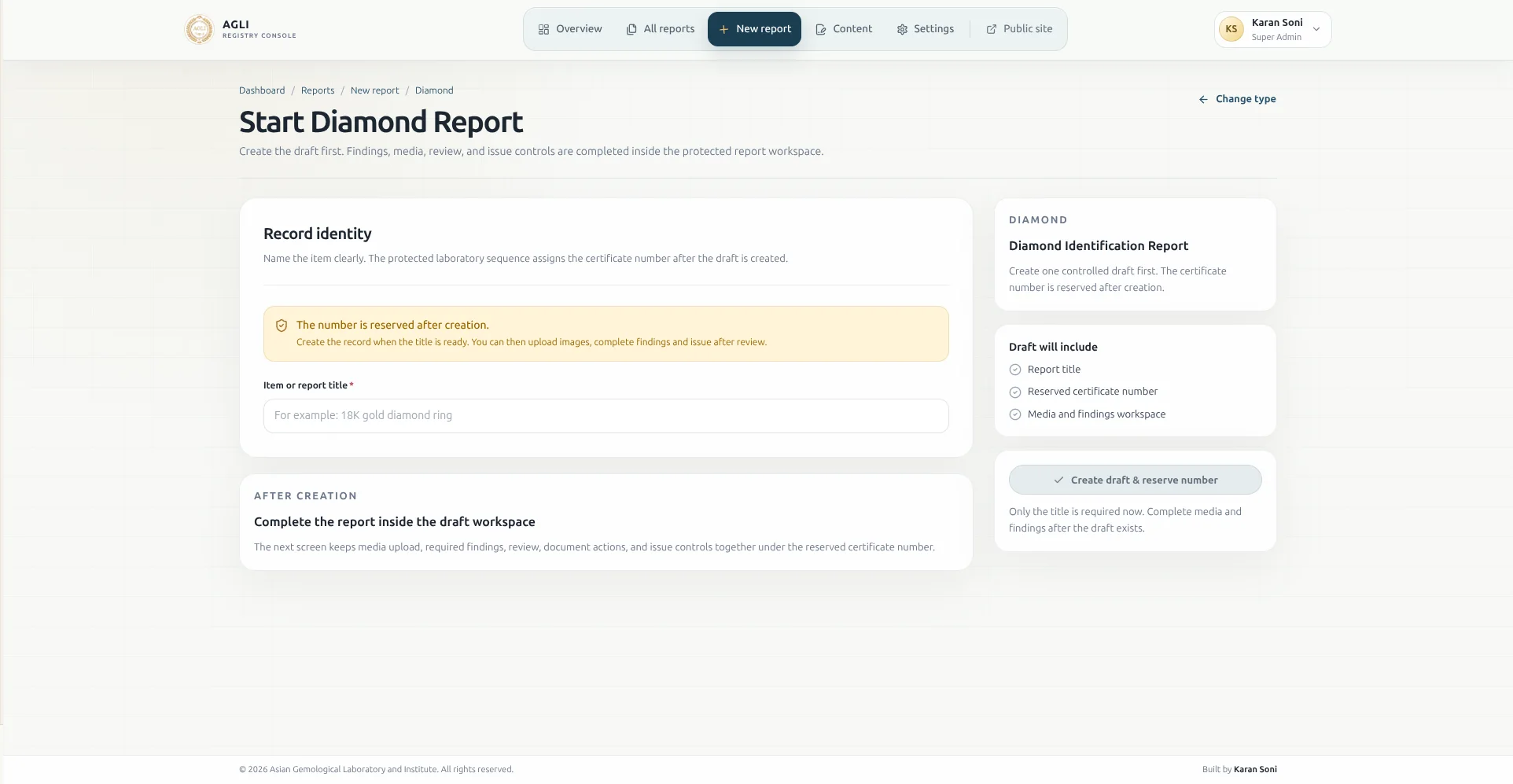Click the shield icon in the yellow notice
This screenshot has height=784, width=1513.
(x=282, y=326)
